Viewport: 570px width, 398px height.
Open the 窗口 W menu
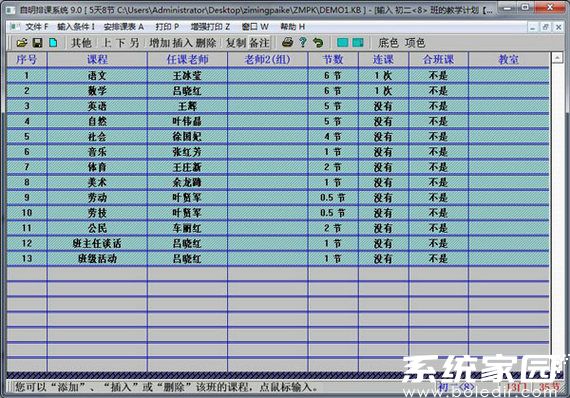(255, 27)
